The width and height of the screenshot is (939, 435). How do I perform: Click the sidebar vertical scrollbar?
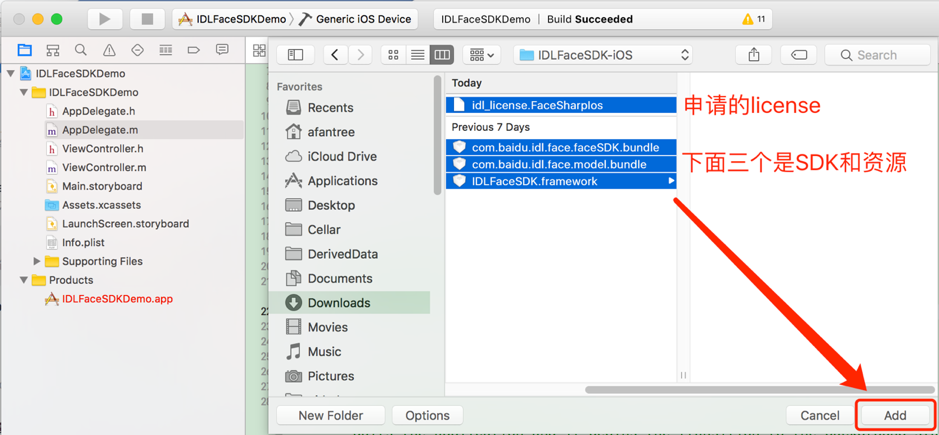(x=437, y=136)
